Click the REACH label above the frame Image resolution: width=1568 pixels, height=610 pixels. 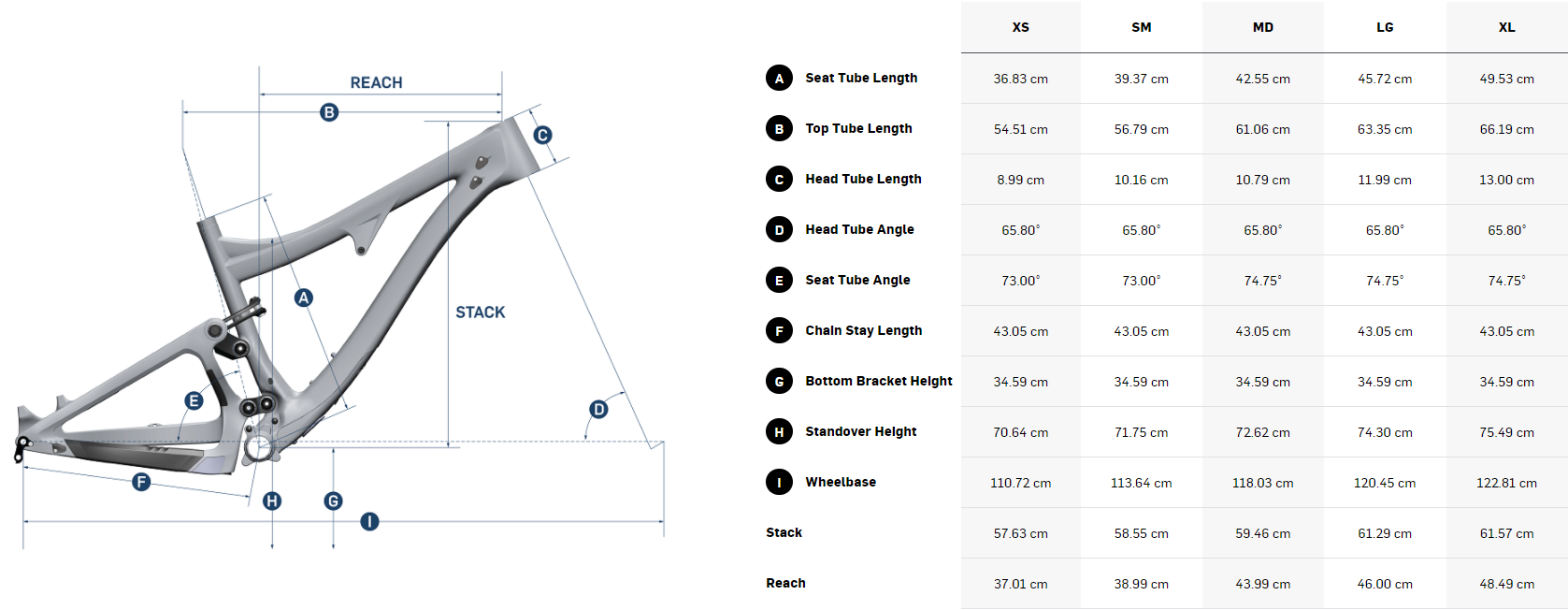pyautogui.click(x=376, y=82)
